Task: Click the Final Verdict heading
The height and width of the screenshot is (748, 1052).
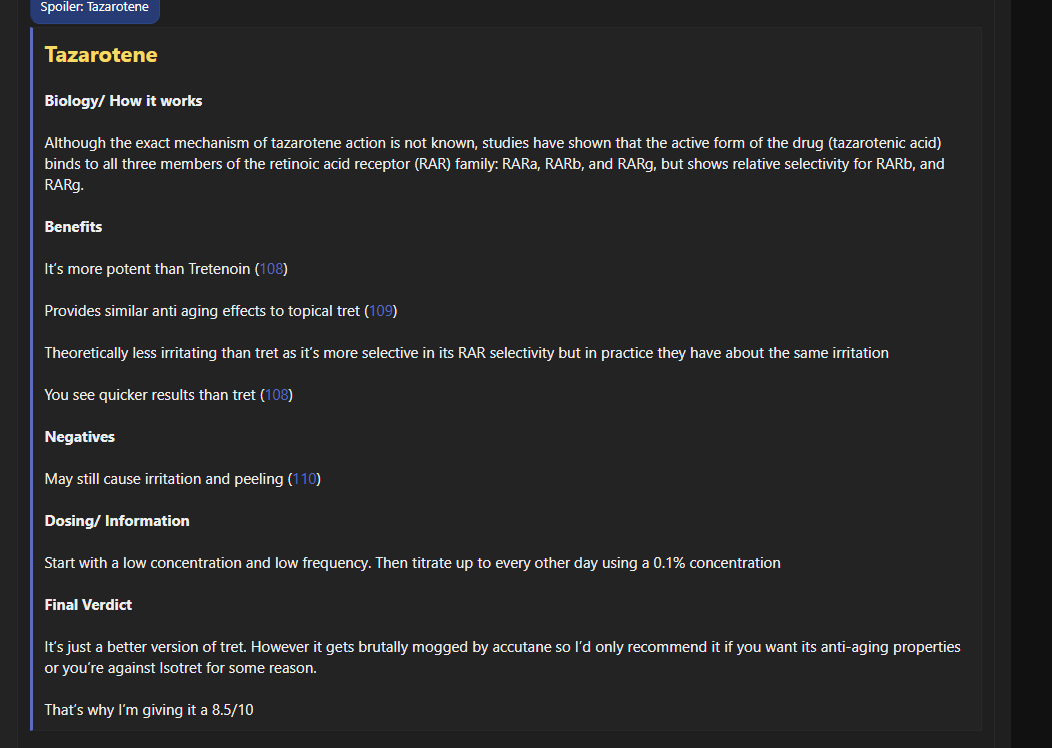Action: 88,605
